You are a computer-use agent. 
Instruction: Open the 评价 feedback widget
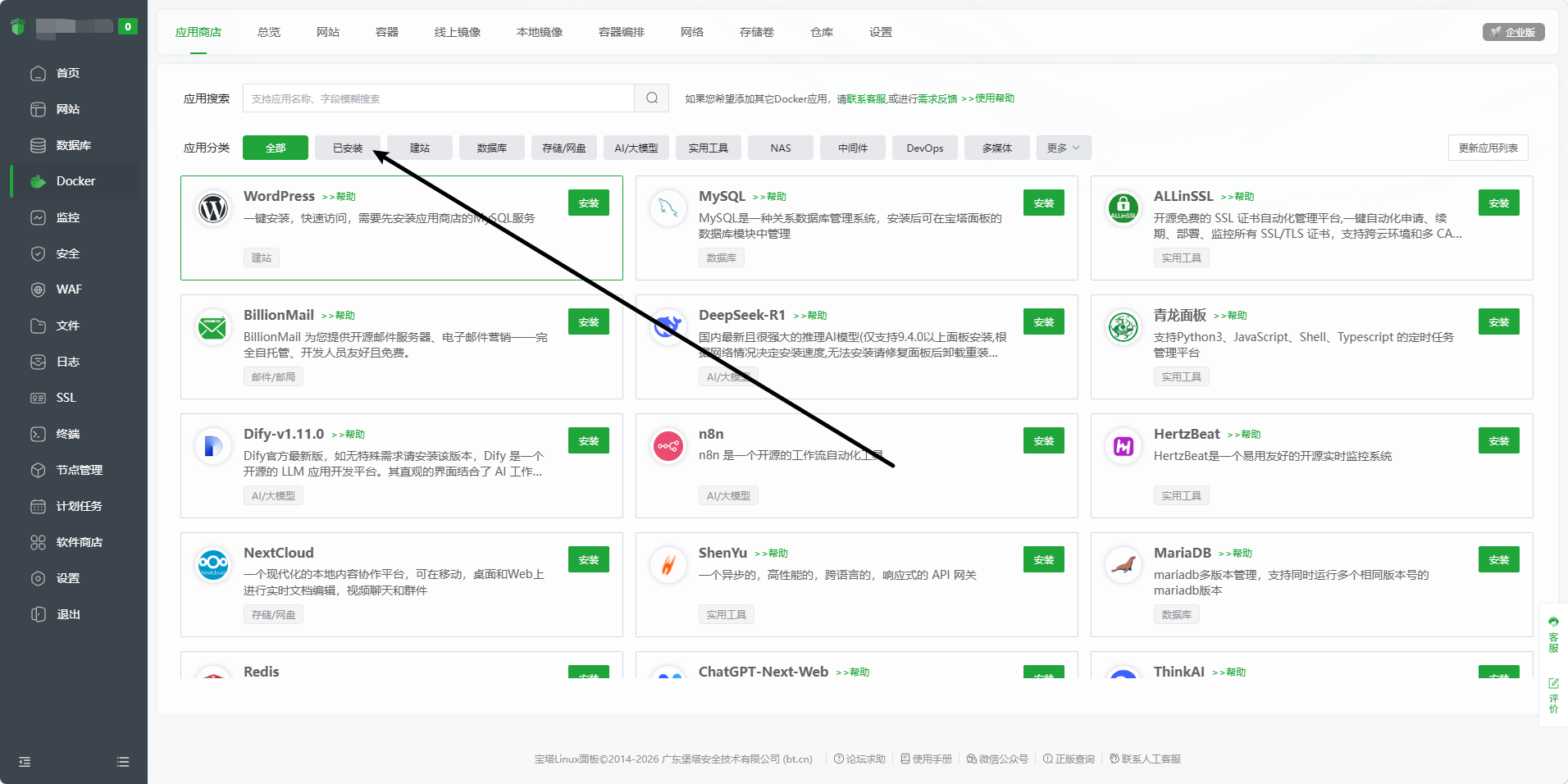(1553, 695)
